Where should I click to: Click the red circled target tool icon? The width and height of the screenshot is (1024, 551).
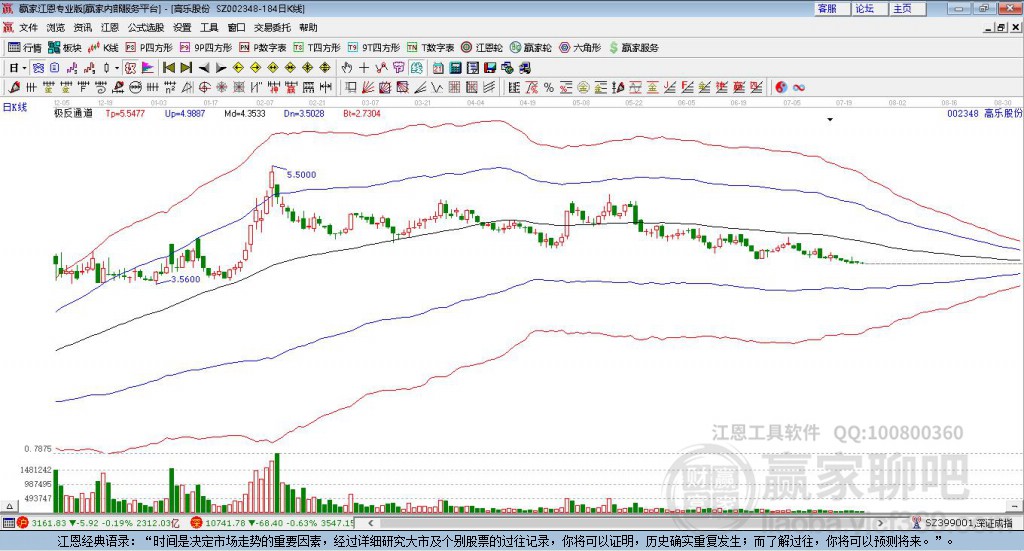204,87
